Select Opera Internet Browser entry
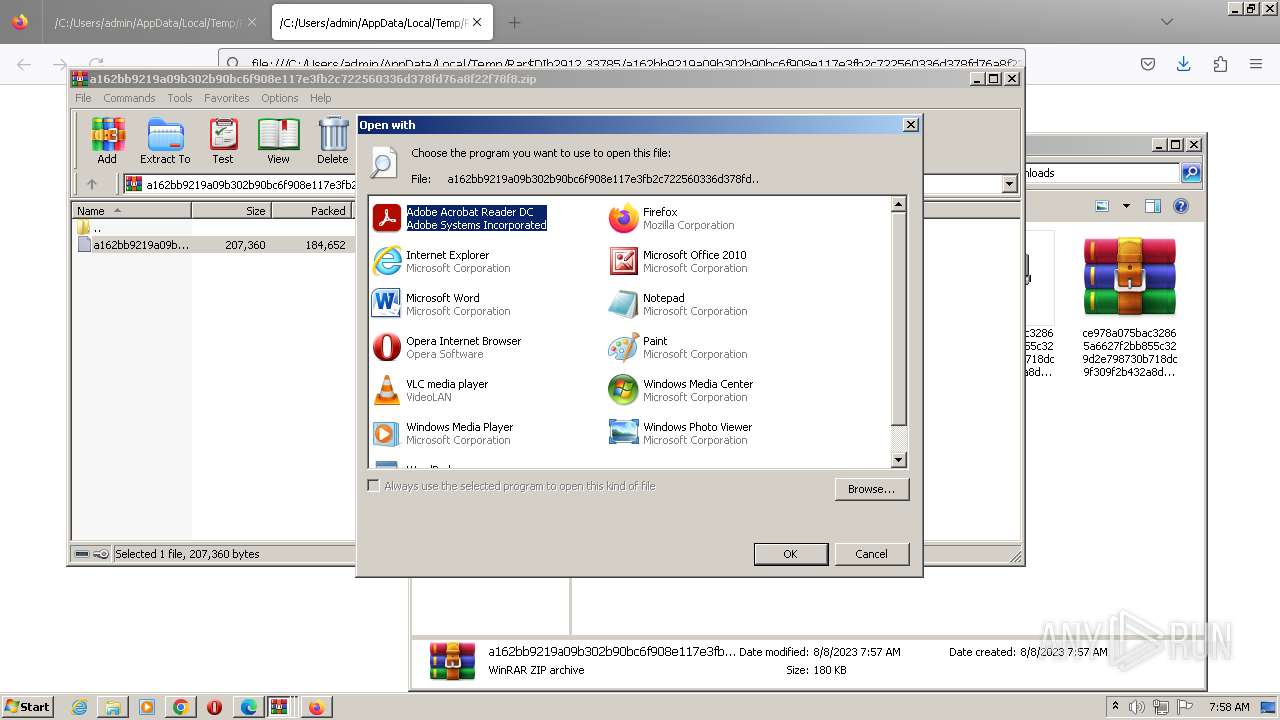1280x720 pixels. [447, 347]
